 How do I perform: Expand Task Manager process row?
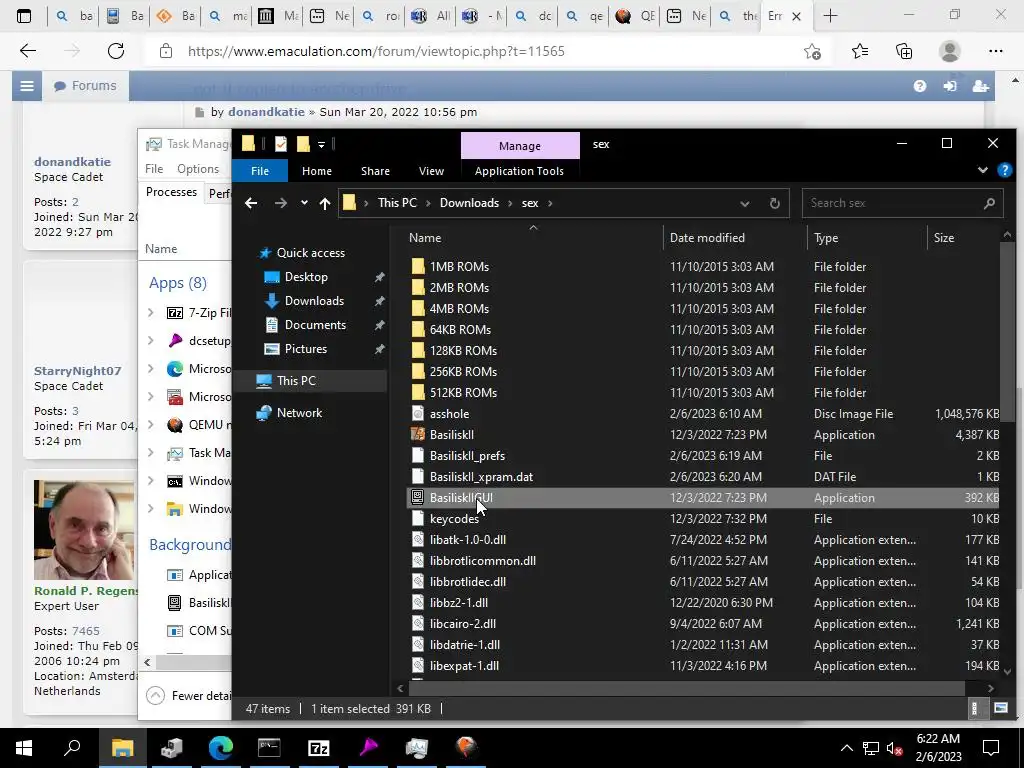click(151, 453)
